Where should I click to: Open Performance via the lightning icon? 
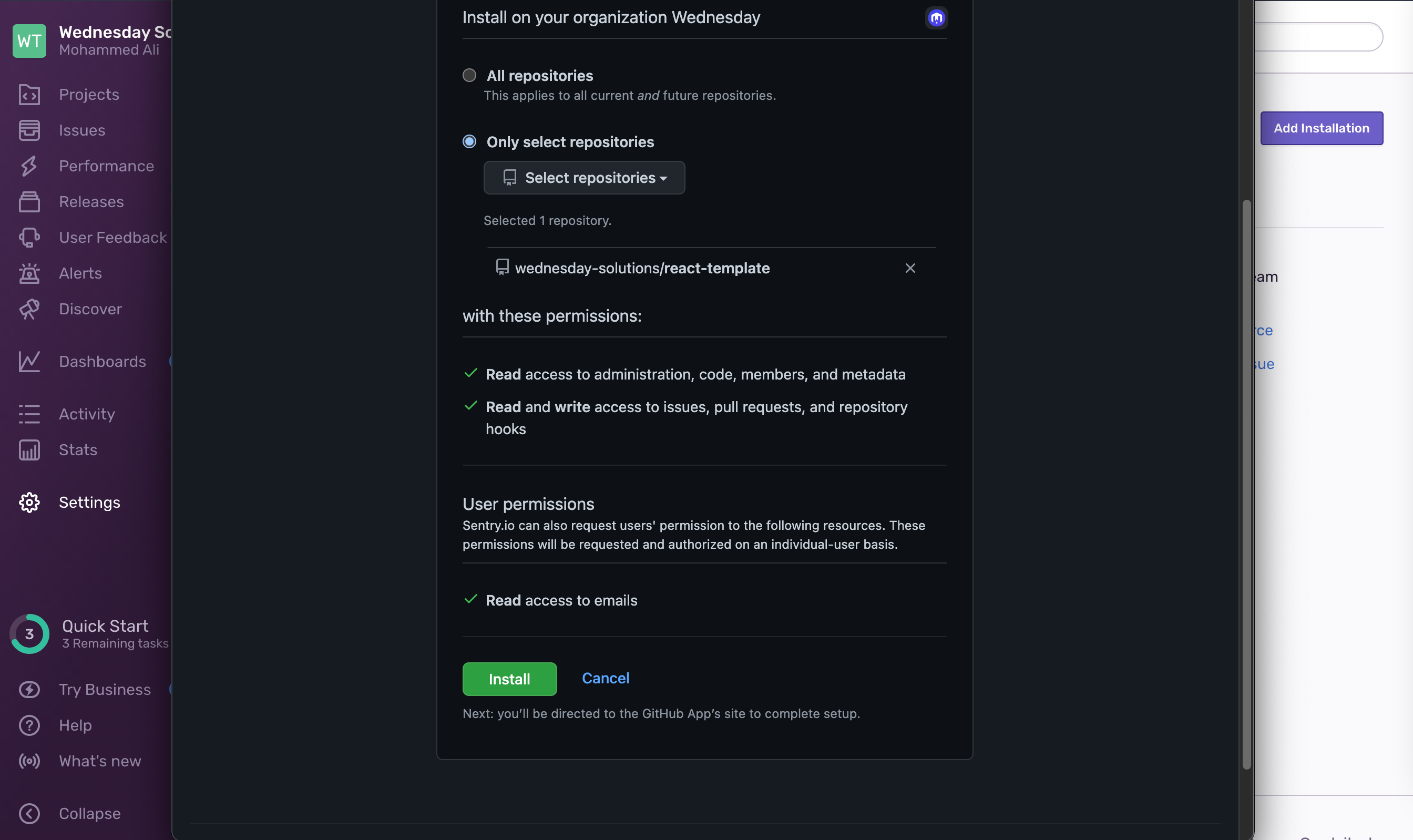(x=29, y=166)
